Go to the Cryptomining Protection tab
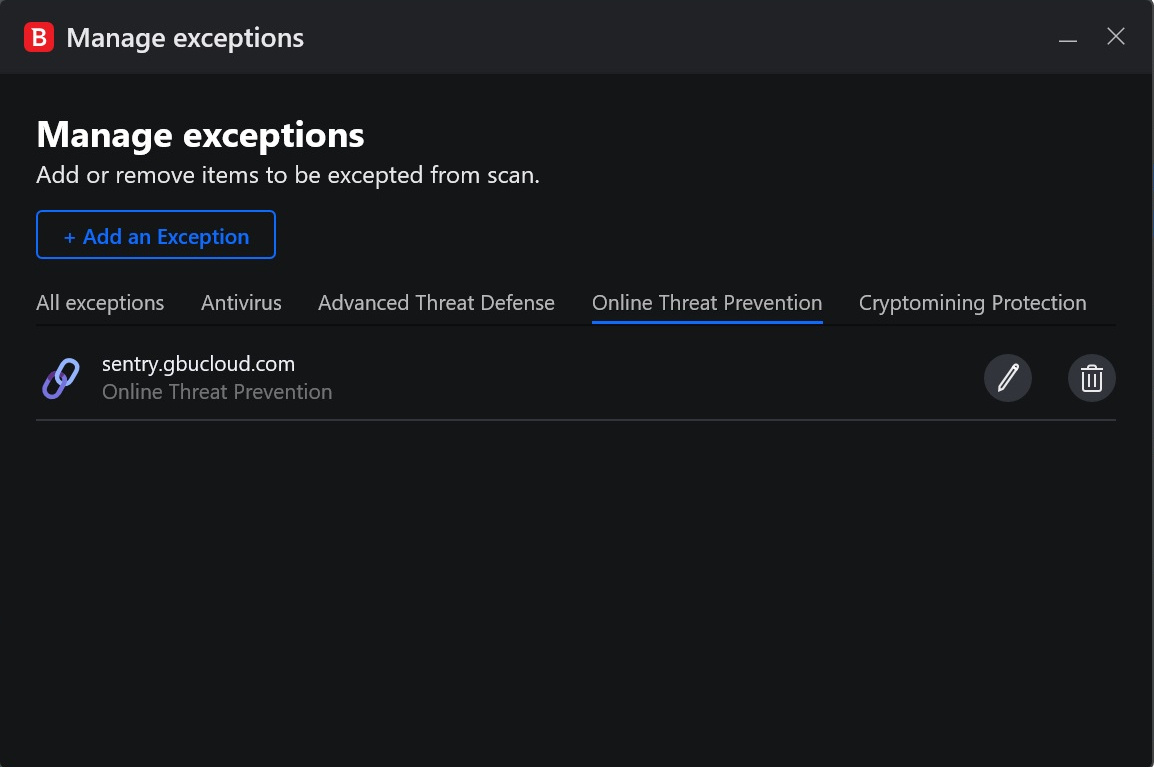This screenshot has height=767, width=1154. tap(972, 303)
